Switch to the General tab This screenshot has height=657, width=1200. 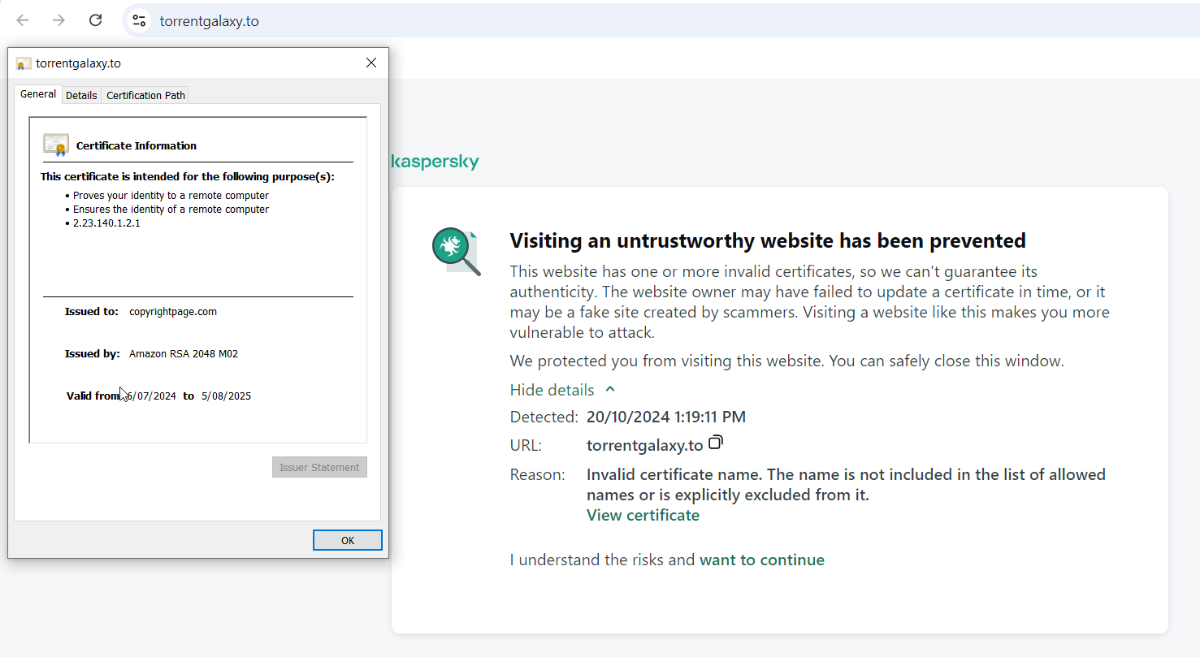[x=38, y=94]
